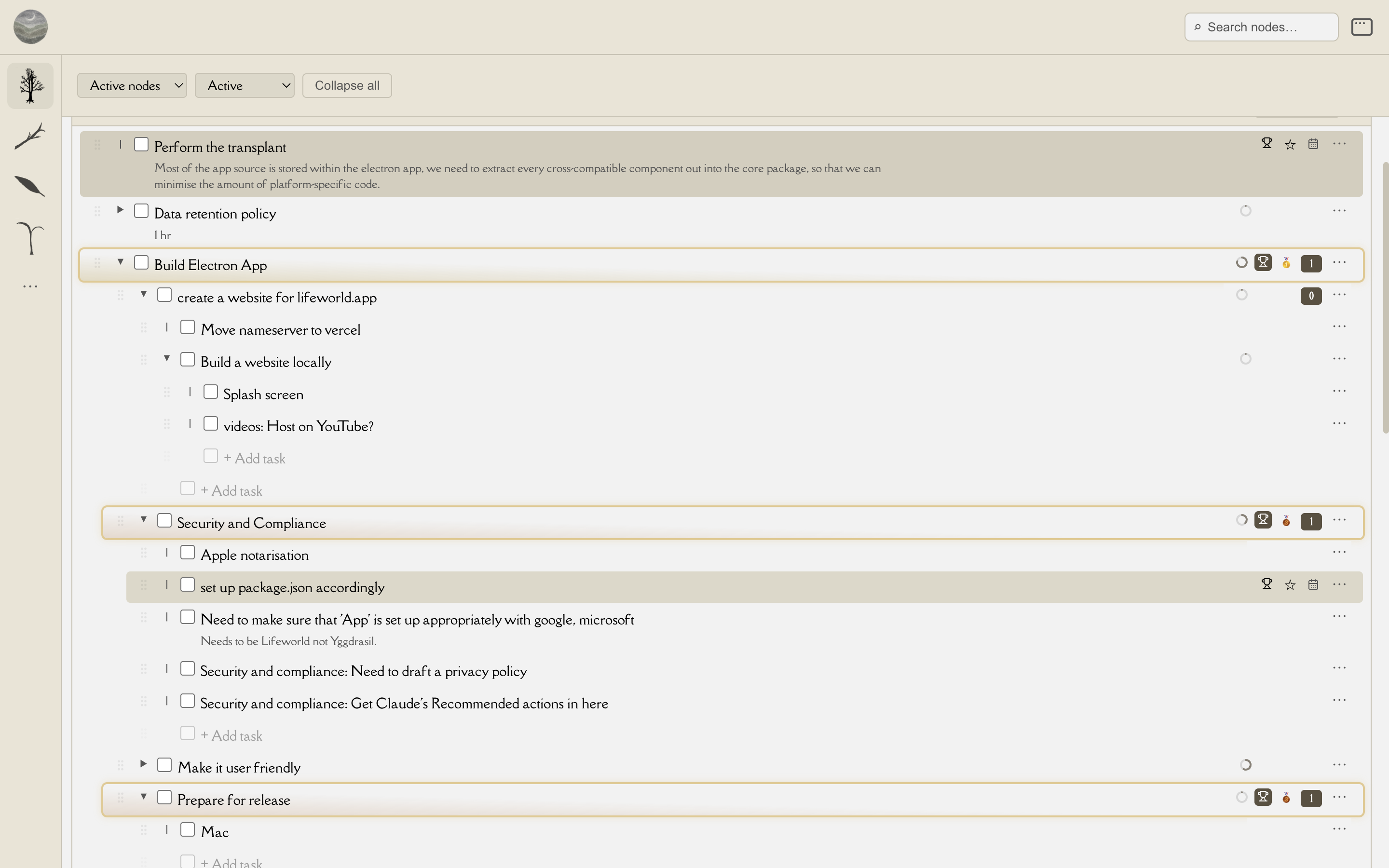Open more options menu for Mac task
This screenshot has height=868, width=1389.
(x=1340, y=829)
